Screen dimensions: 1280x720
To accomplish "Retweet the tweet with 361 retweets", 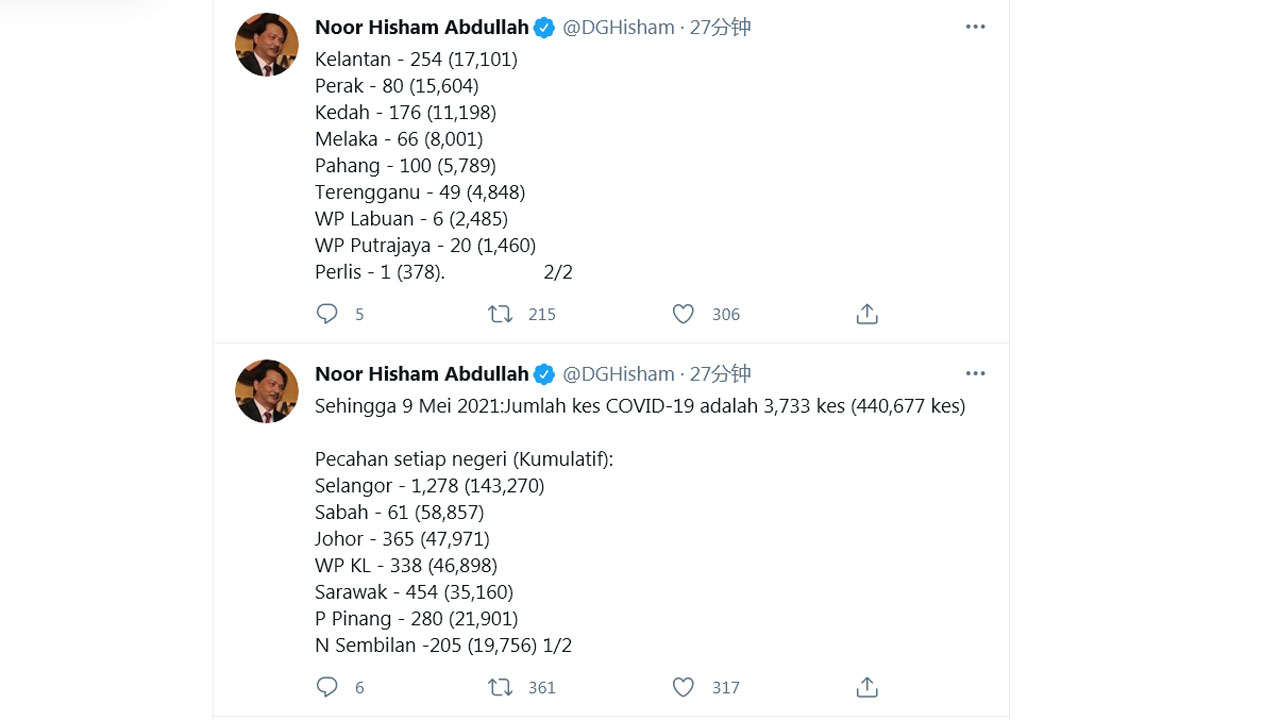I will tap(500, 687).
